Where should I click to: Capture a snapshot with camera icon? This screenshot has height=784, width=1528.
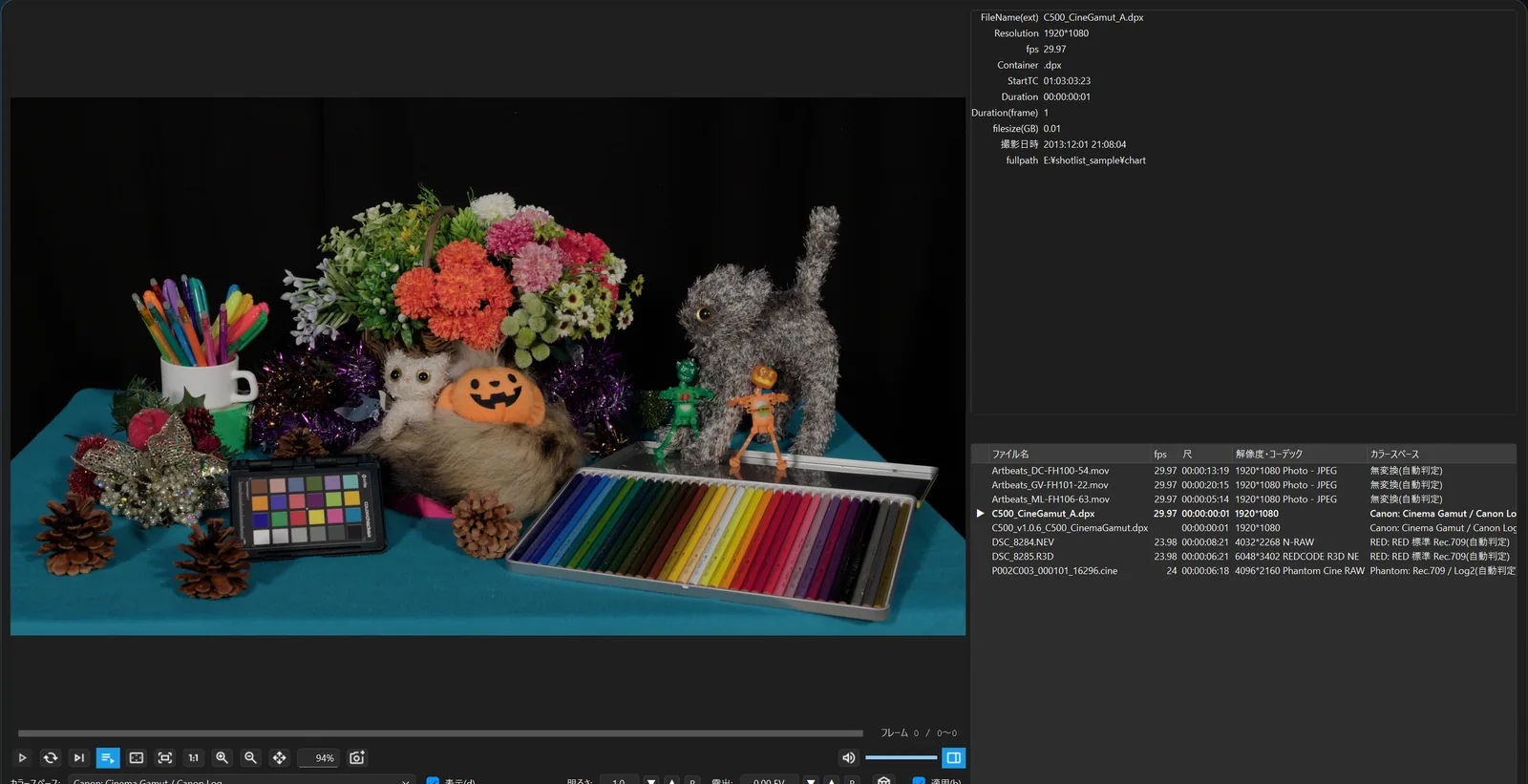click(357, 758)
